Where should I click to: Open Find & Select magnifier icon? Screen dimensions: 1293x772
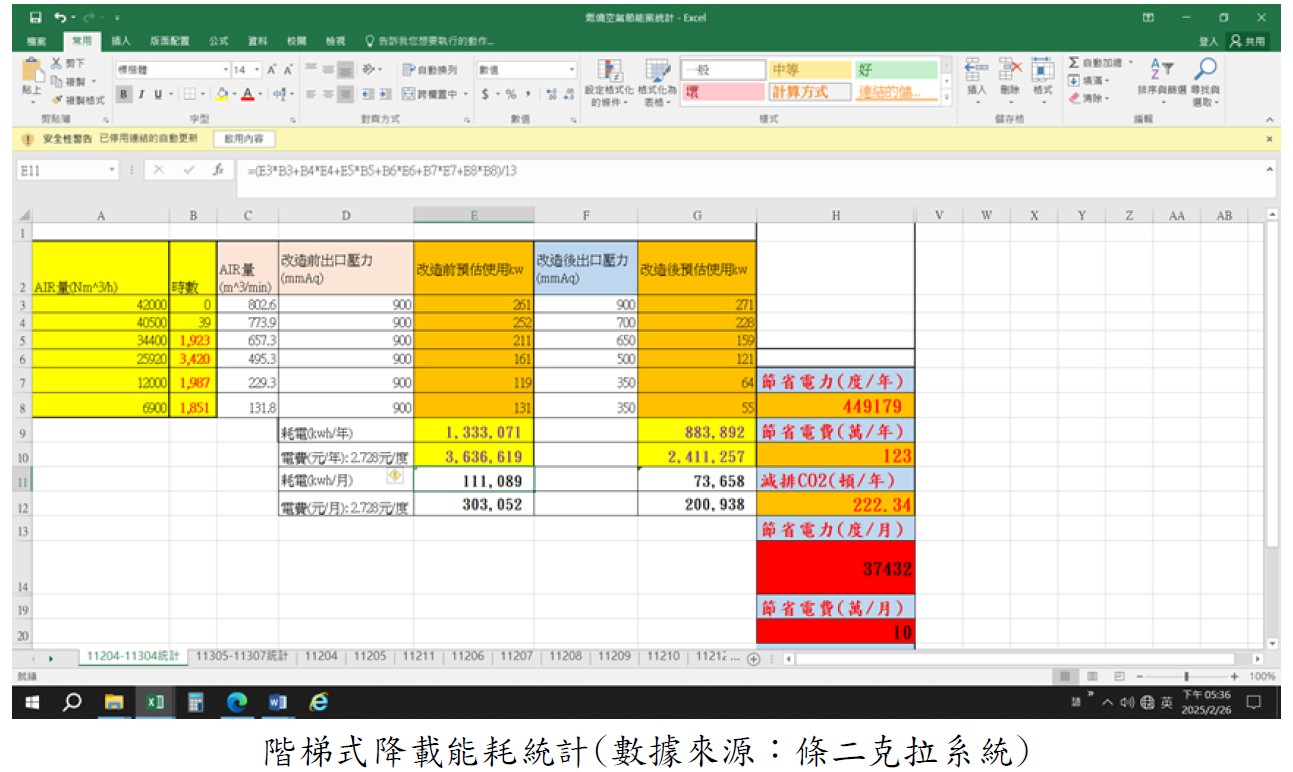(x=1207, y=68)
